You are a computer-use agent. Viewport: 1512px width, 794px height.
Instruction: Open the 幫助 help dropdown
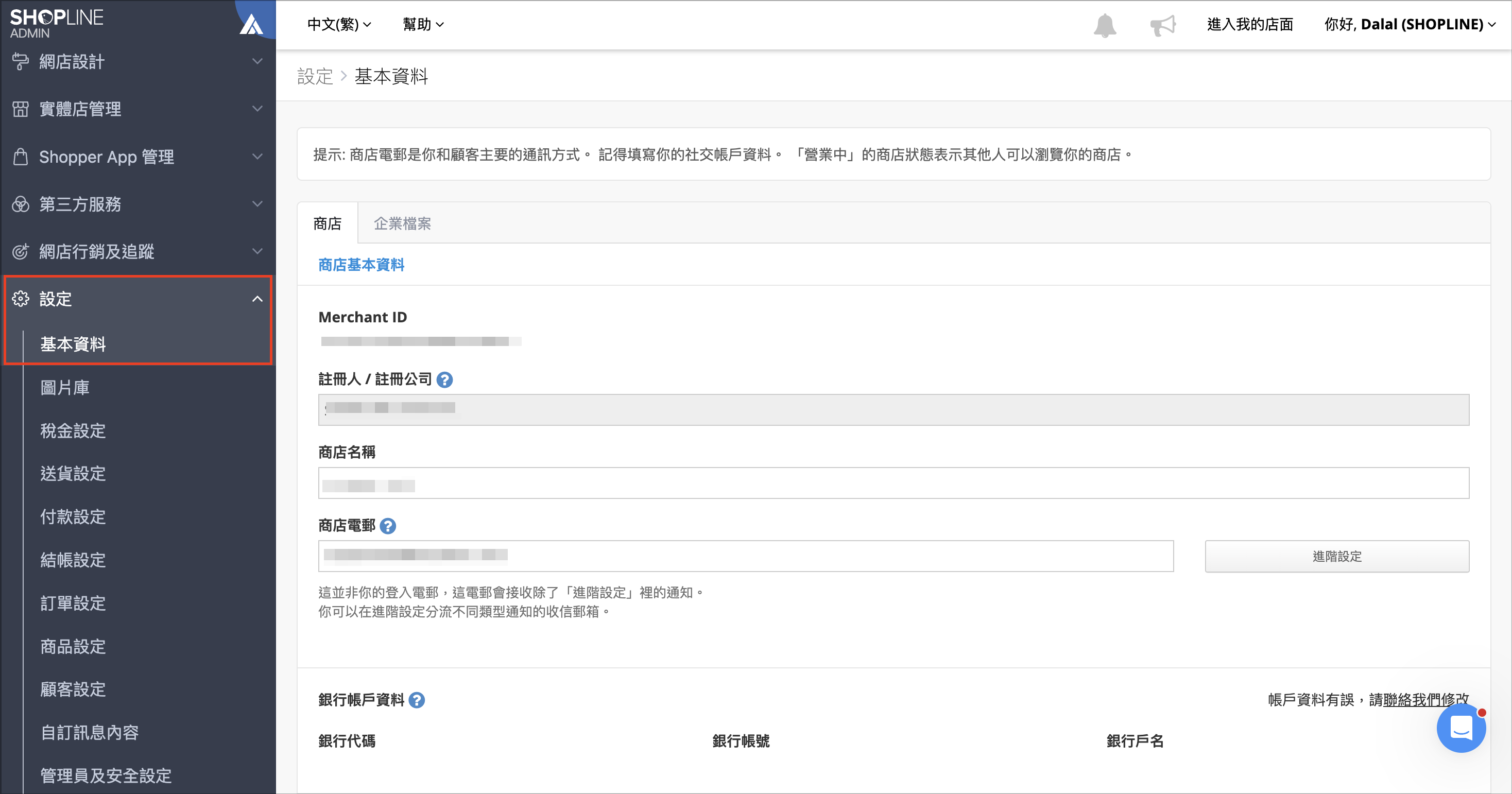(423, 25)
